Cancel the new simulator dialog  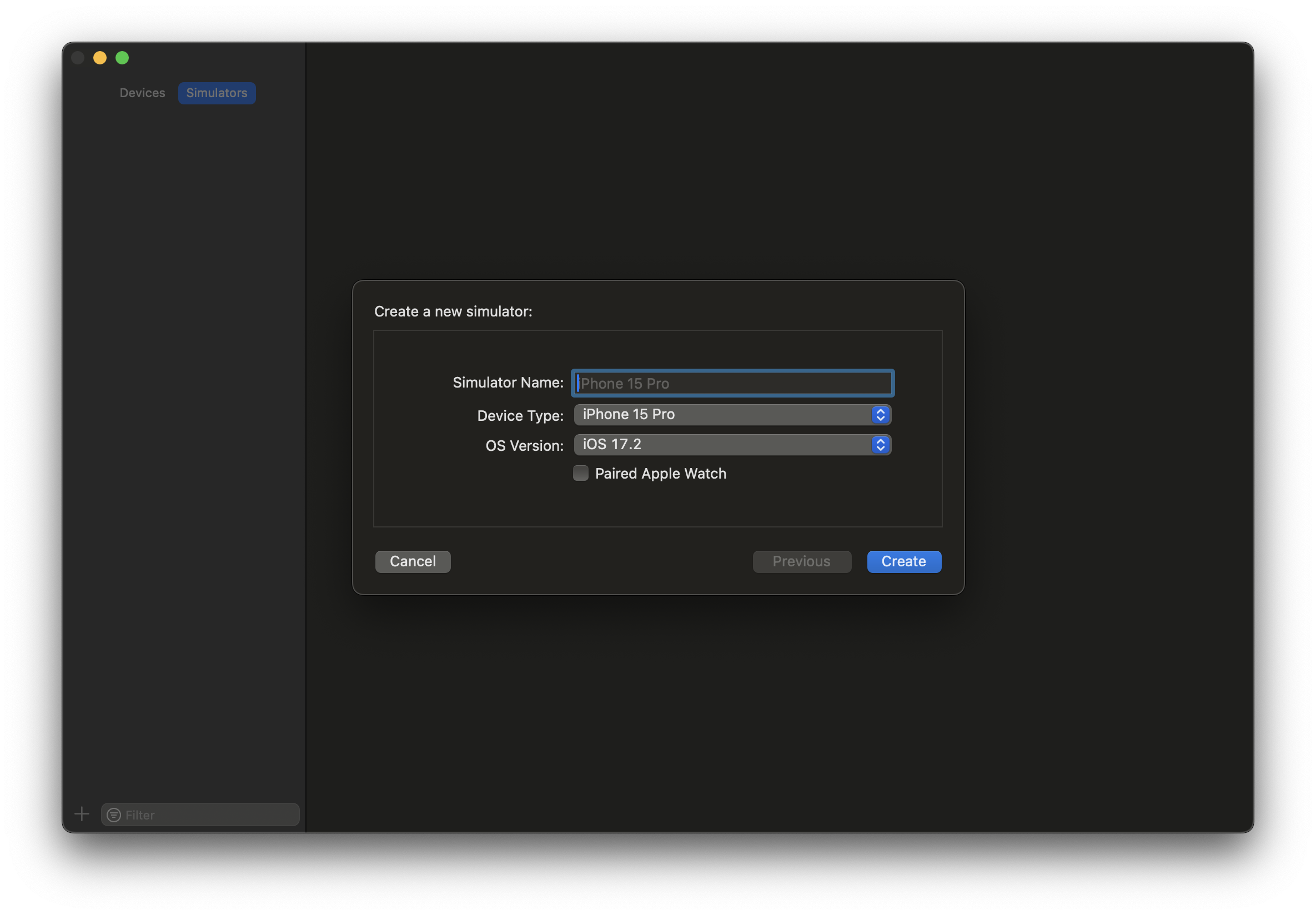[413, 561]
